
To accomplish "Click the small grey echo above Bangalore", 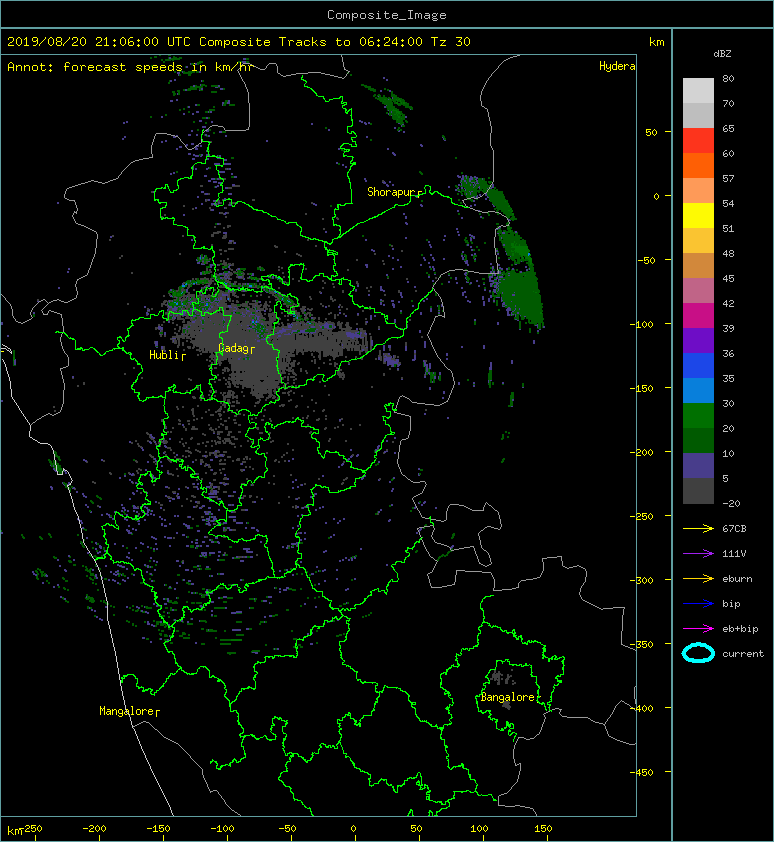I will 502,678.
